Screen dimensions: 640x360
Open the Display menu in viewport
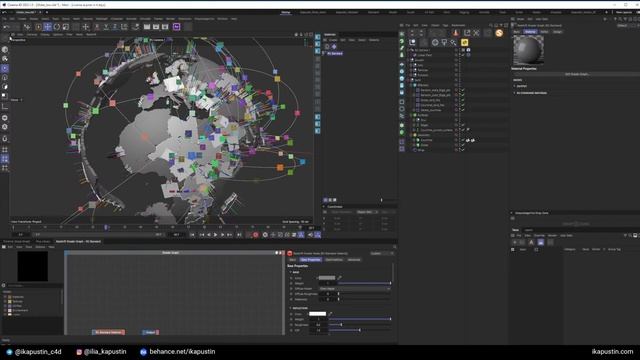point(45,35)
